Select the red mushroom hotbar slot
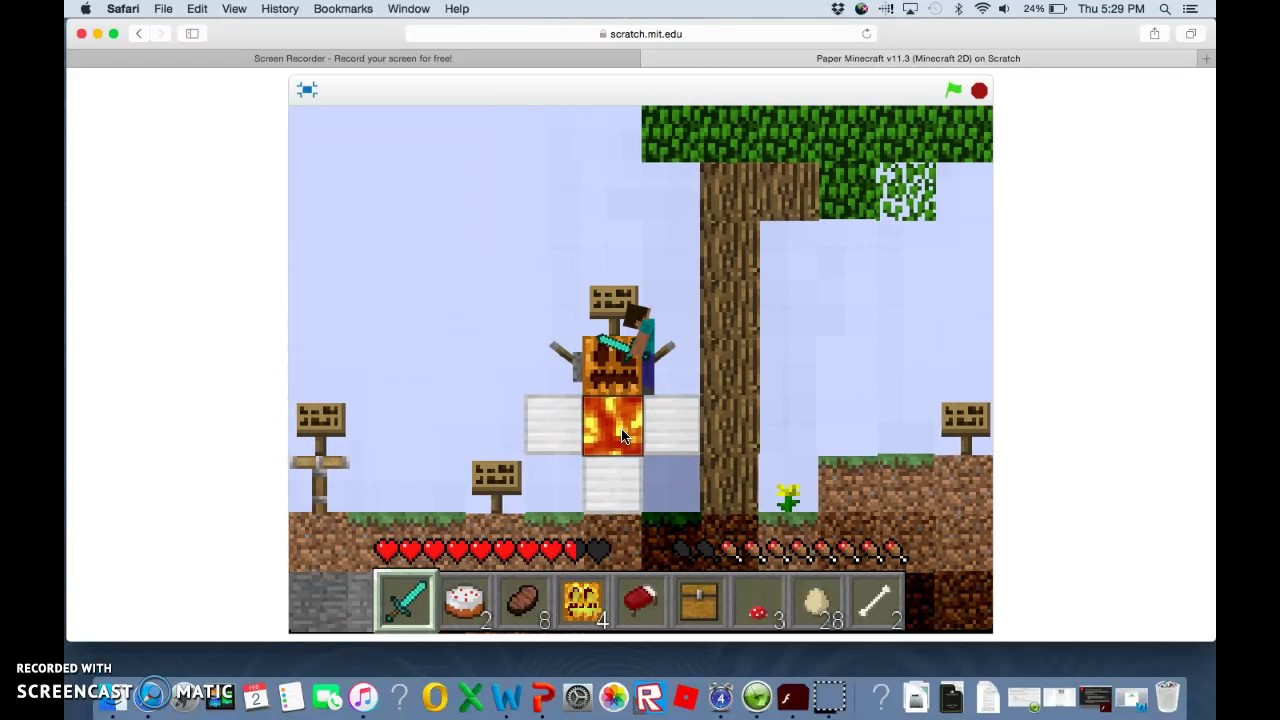This screenshot has width=1280, height=720. [758, 600]
